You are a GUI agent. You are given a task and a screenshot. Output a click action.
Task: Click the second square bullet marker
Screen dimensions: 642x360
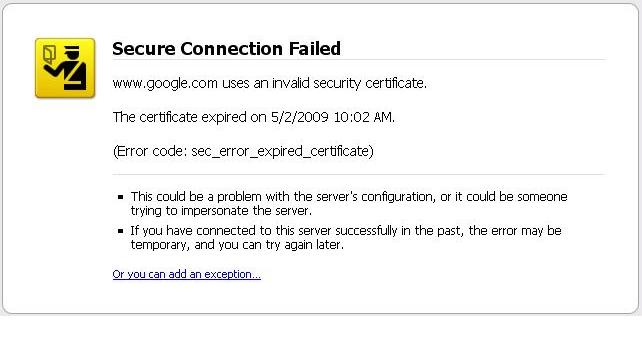(x=120, y=231)
